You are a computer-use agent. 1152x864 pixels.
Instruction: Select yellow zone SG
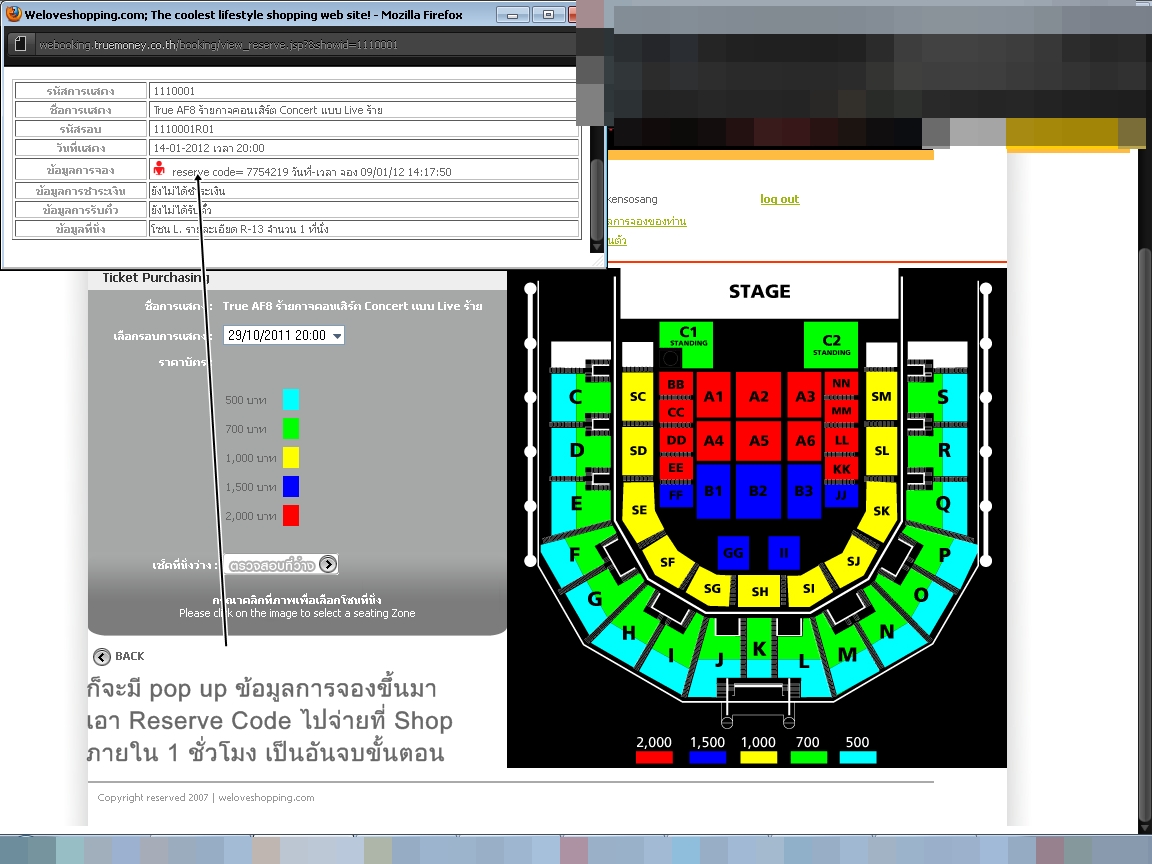(712, 588)
